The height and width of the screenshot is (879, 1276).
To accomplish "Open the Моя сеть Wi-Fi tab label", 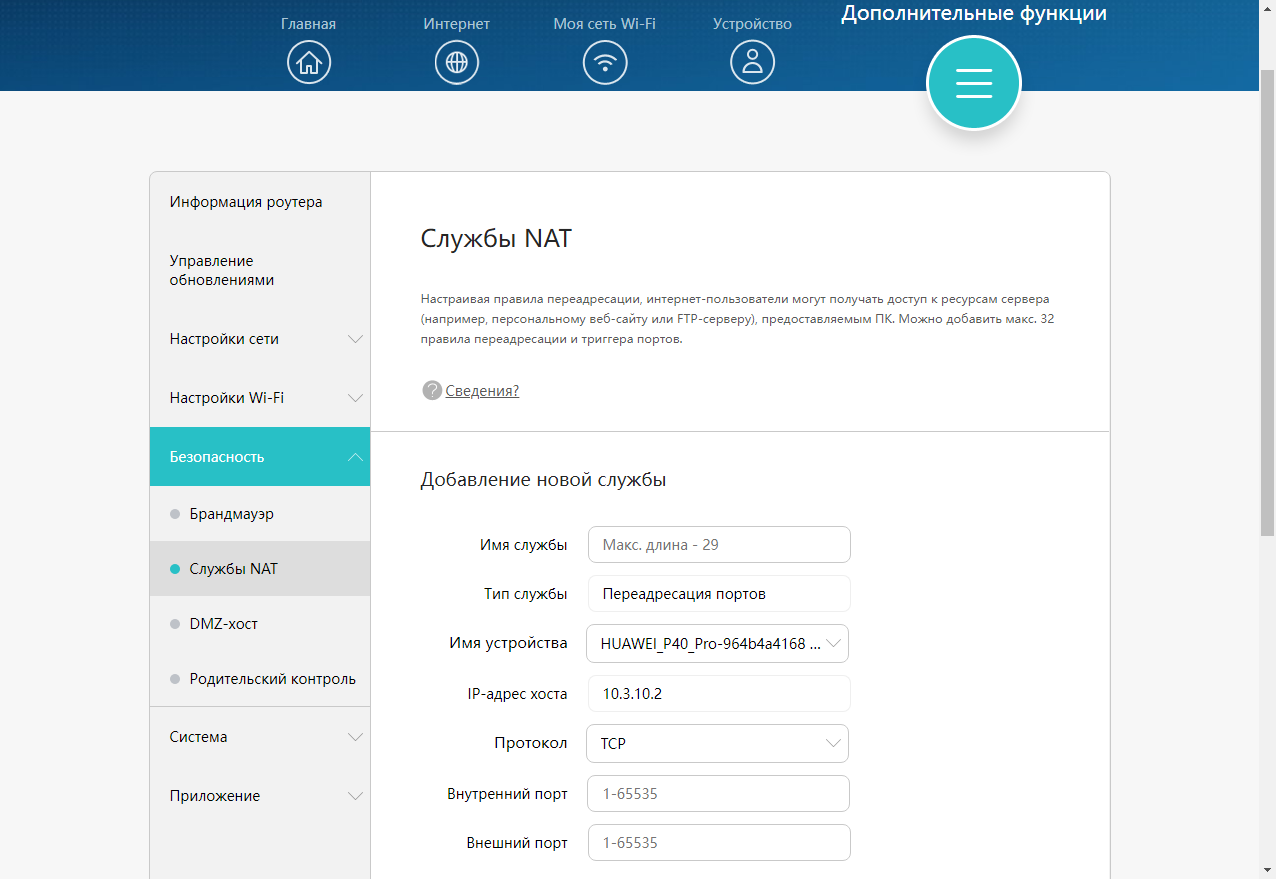I will [x=604, y=24].
